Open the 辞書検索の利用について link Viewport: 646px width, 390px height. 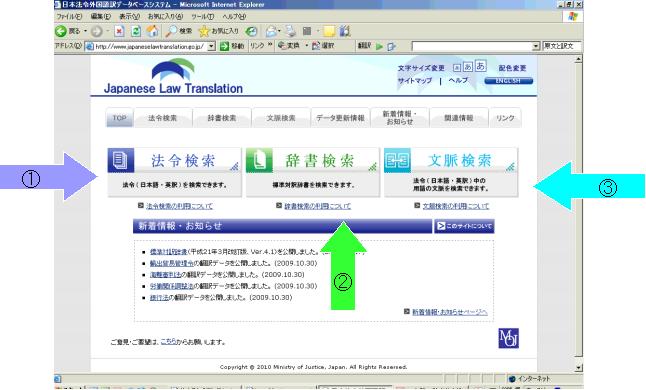[x=318, y=206]
